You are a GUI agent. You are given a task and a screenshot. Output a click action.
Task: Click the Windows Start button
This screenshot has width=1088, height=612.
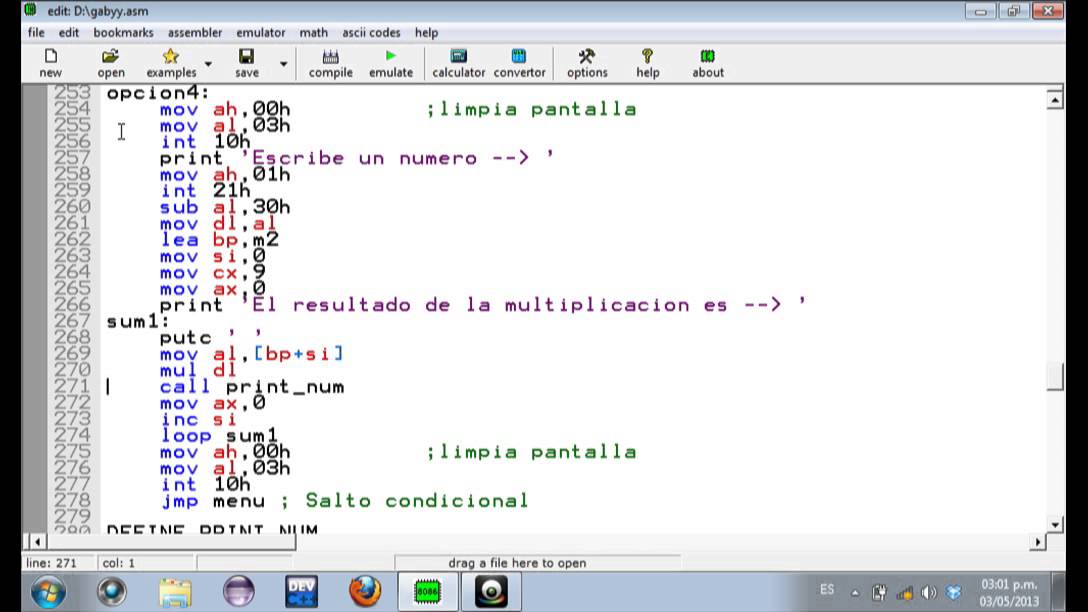click(x=48, y=593)
